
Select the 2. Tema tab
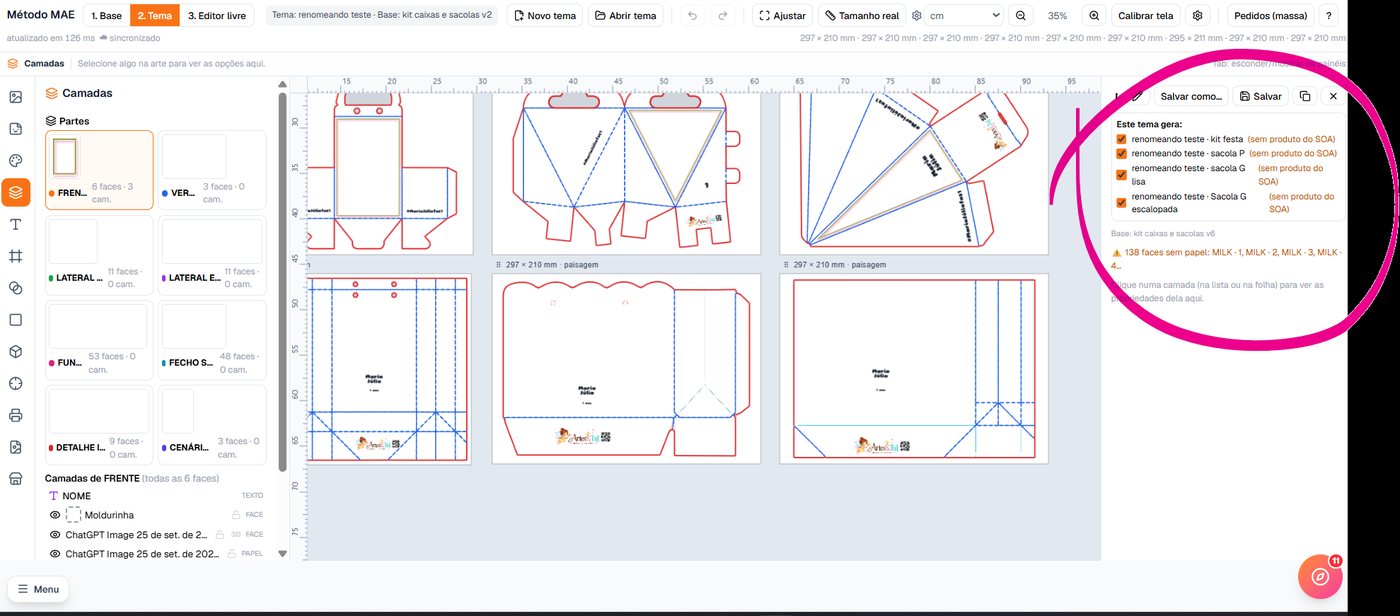[x=154, y=16]
